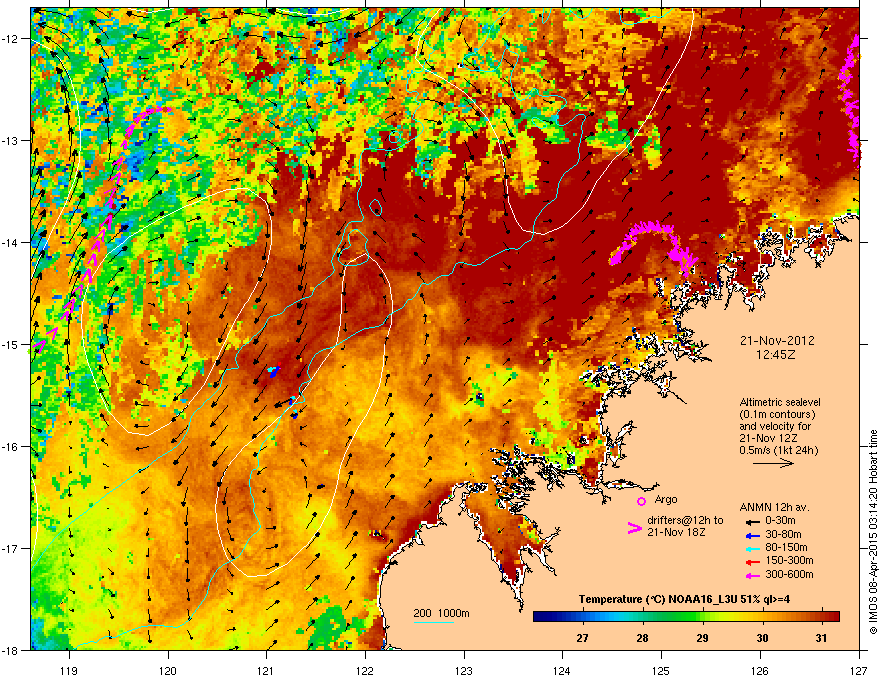Click the longitude axis label 121

pyautogui.click(x=266, y=670)
